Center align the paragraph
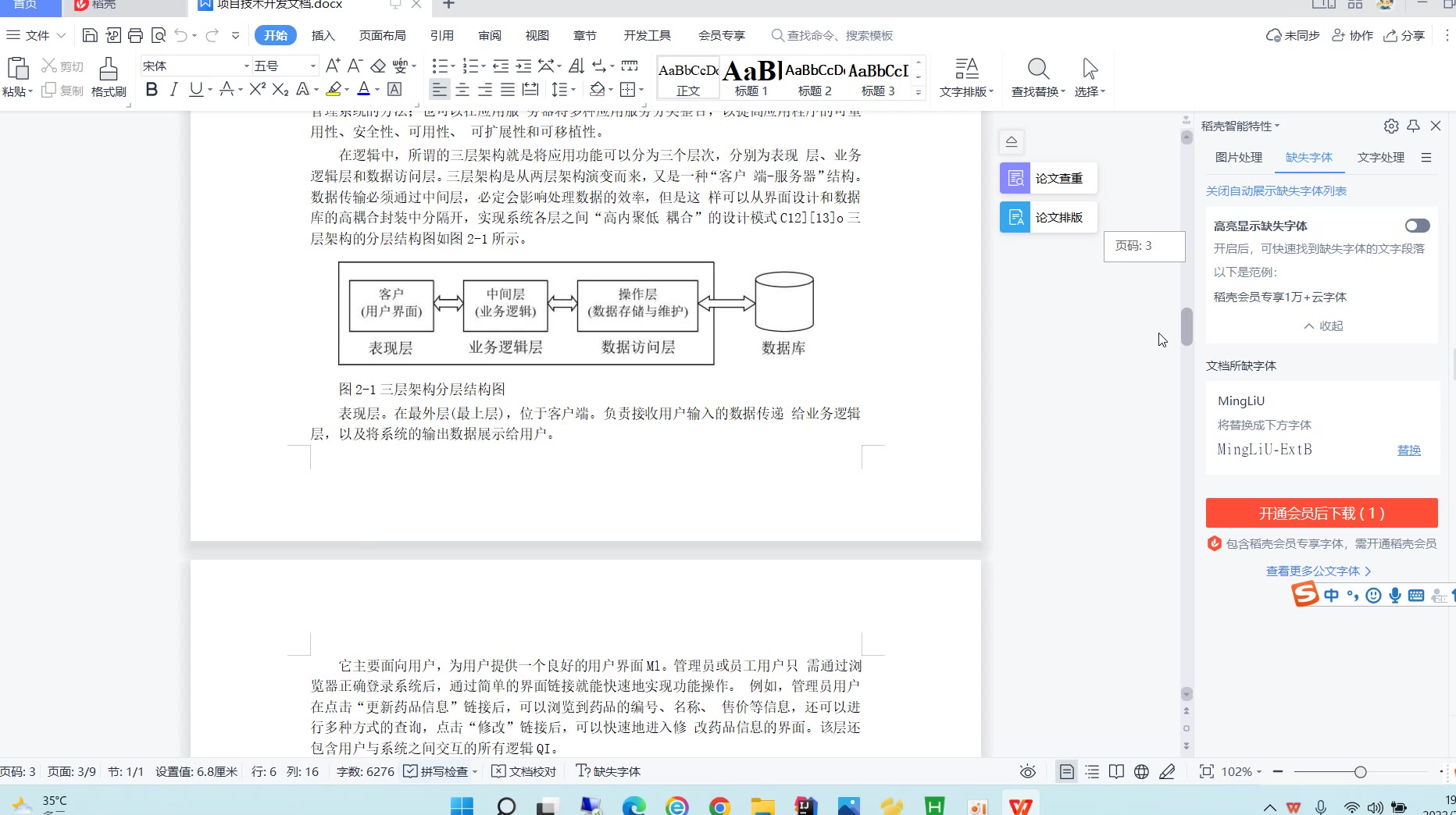1456x815 pixels. pos(462,90)
